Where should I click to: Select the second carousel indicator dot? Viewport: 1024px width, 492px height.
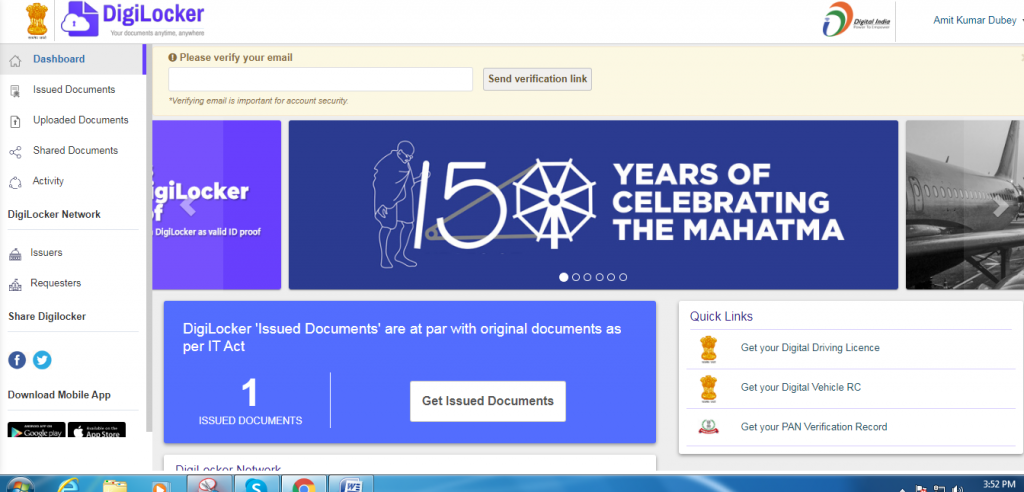pos(576,277)
